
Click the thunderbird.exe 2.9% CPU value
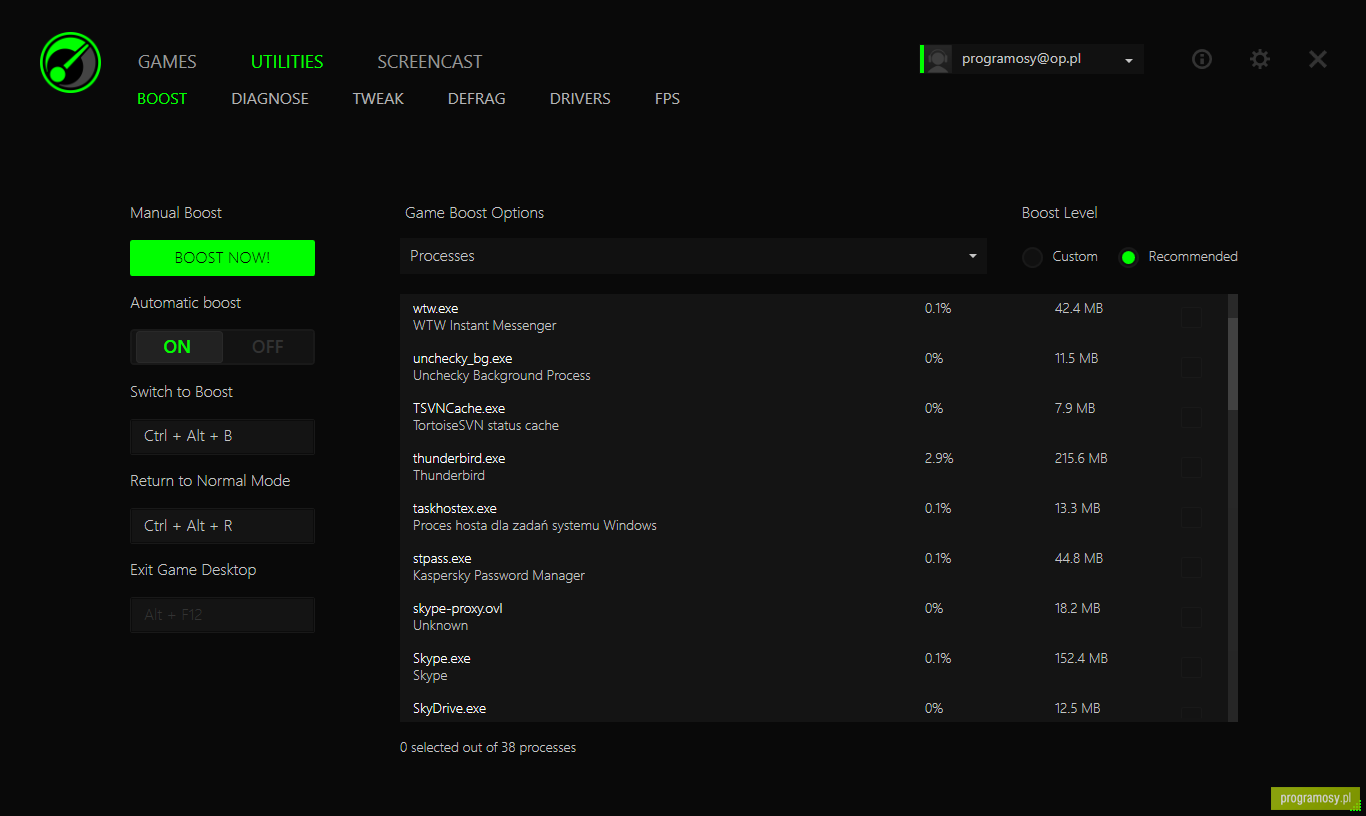pos(939,459)
